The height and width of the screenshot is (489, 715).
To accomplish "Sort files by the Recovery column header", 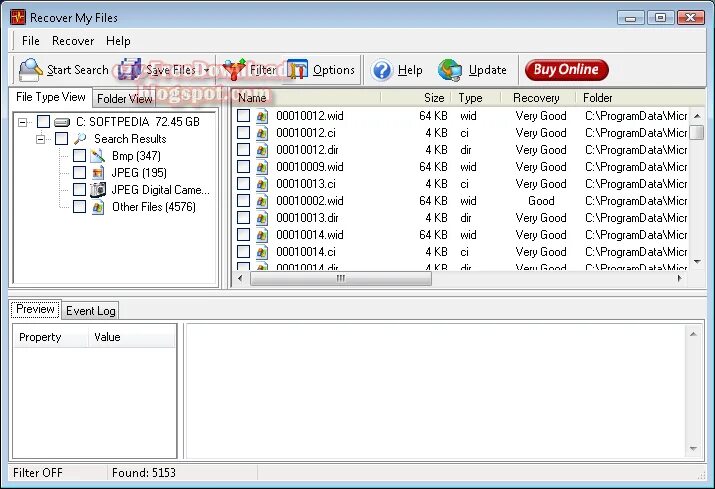I will 537,98.
